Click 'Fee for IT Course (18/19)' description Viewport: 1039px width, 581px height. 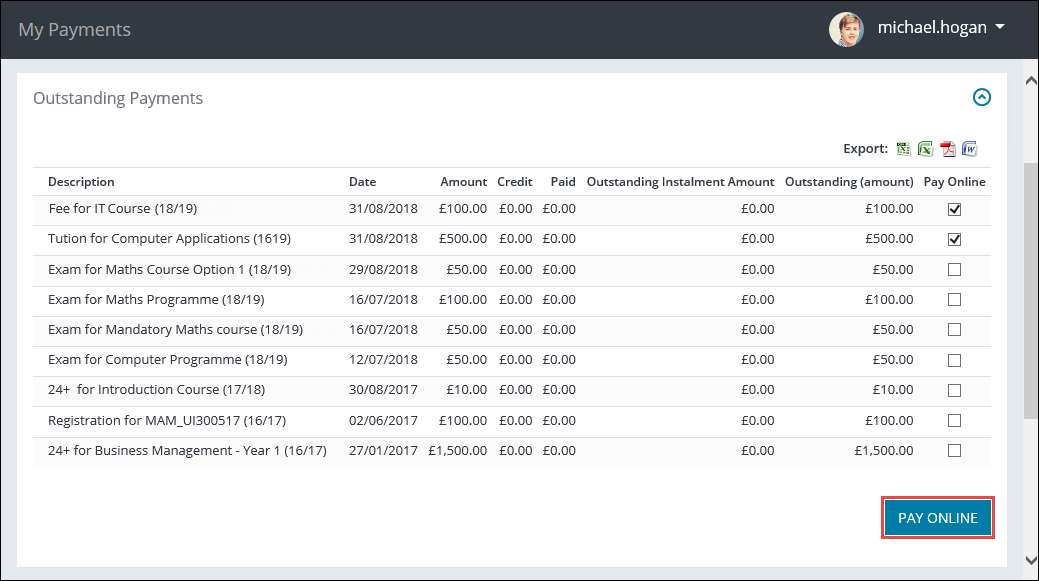pos(123,209)
